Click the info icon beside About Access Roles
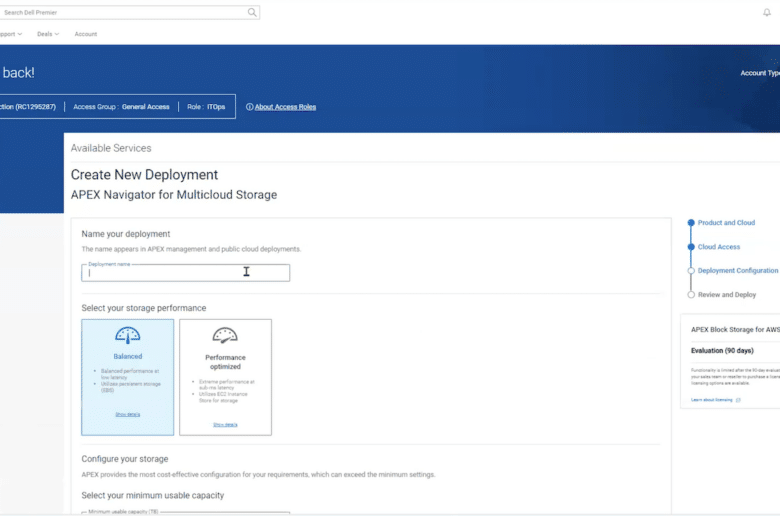 (x=249, y=107)
